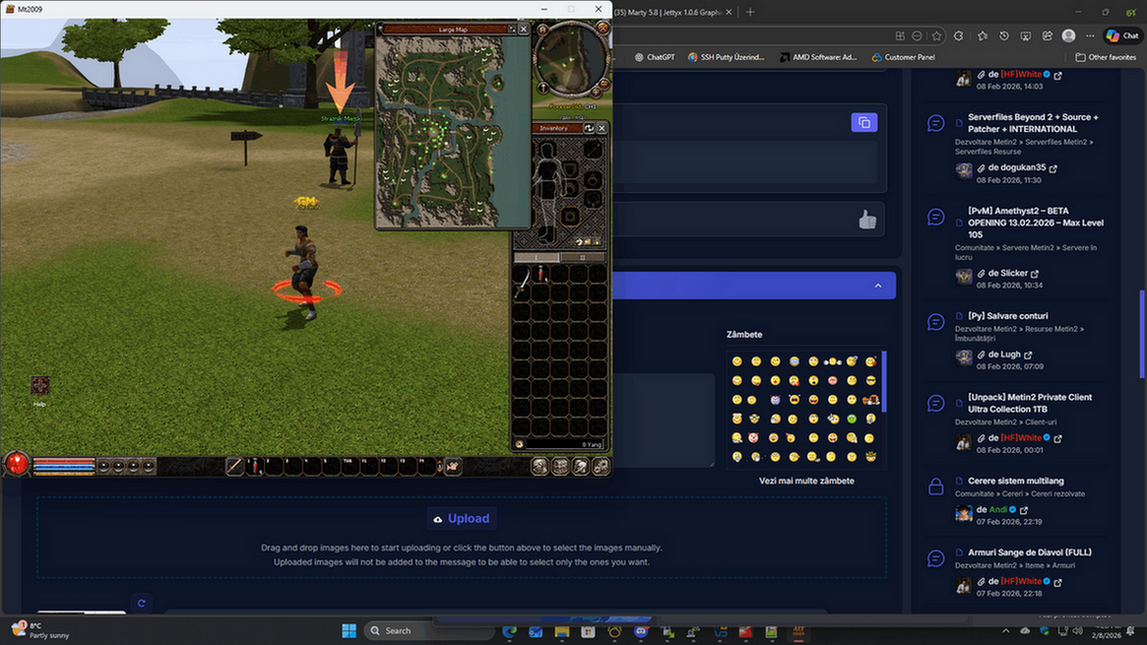Switch to inventory page I
The image size is (1147, 645).
537,257
